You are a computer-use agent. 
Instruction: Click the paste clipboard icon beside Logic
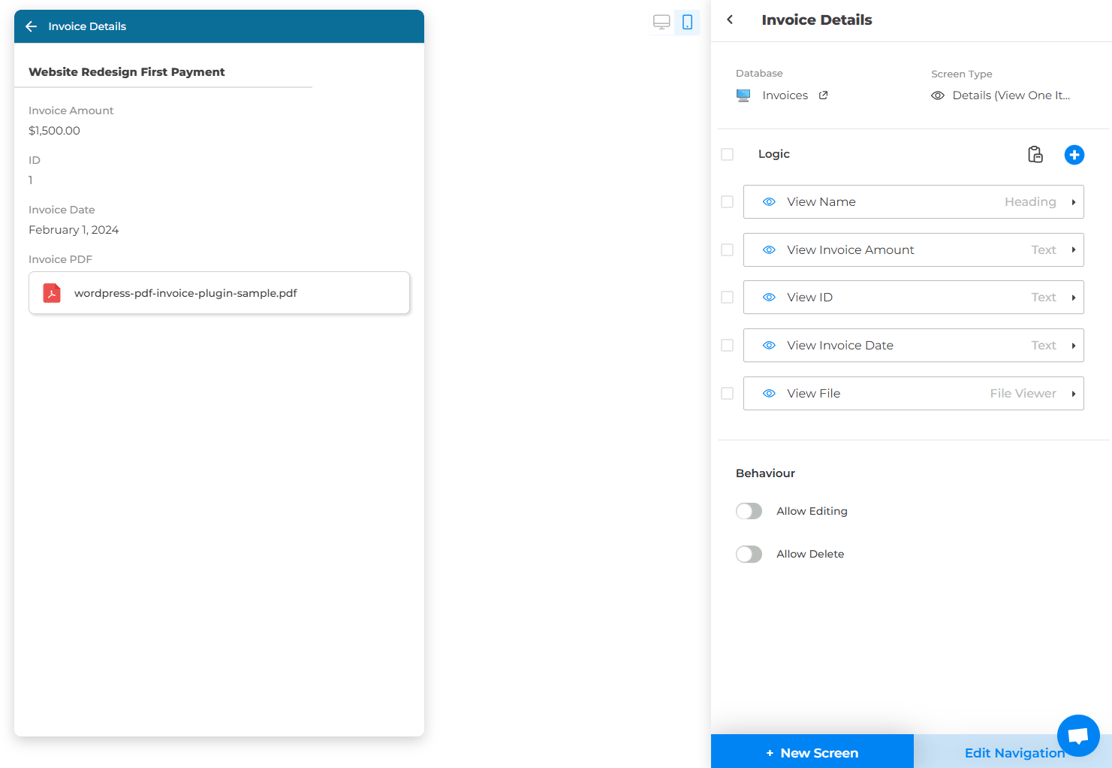coord(1035,155)
